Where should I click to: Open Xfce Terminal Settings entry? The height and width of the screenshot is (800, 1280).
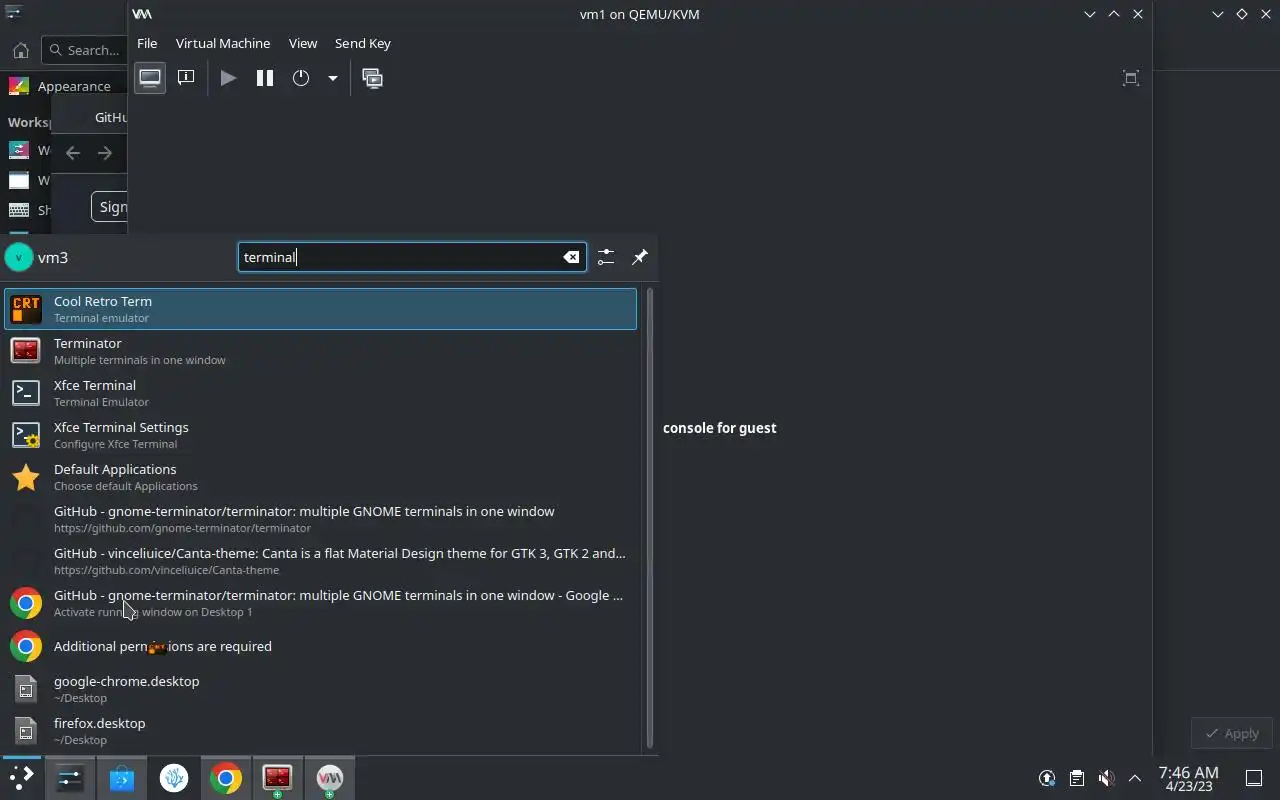(320, 435)
